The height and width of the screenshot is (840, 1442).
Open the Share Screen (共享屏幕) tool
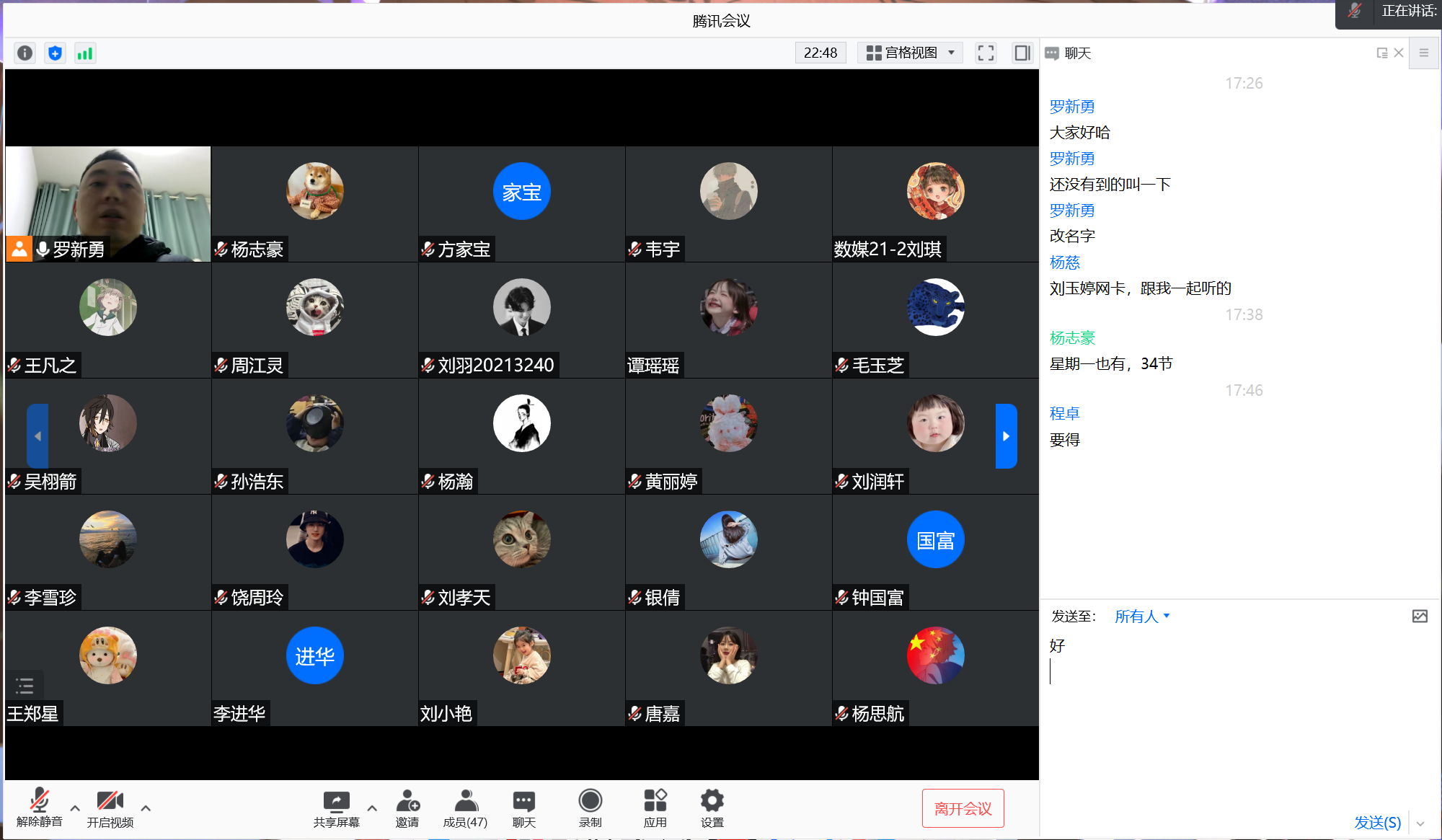336,808
